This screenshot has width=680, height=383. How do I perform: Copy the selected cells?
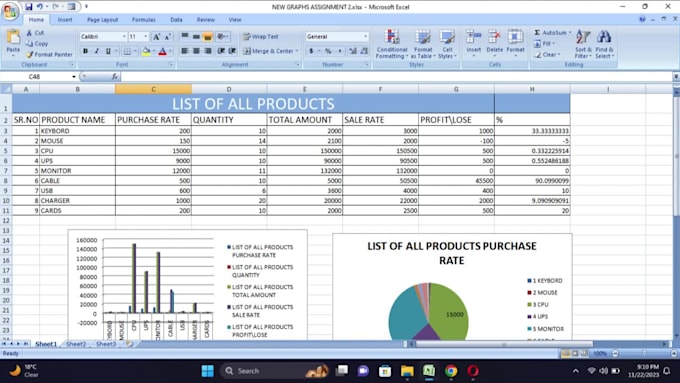point(37,44)
